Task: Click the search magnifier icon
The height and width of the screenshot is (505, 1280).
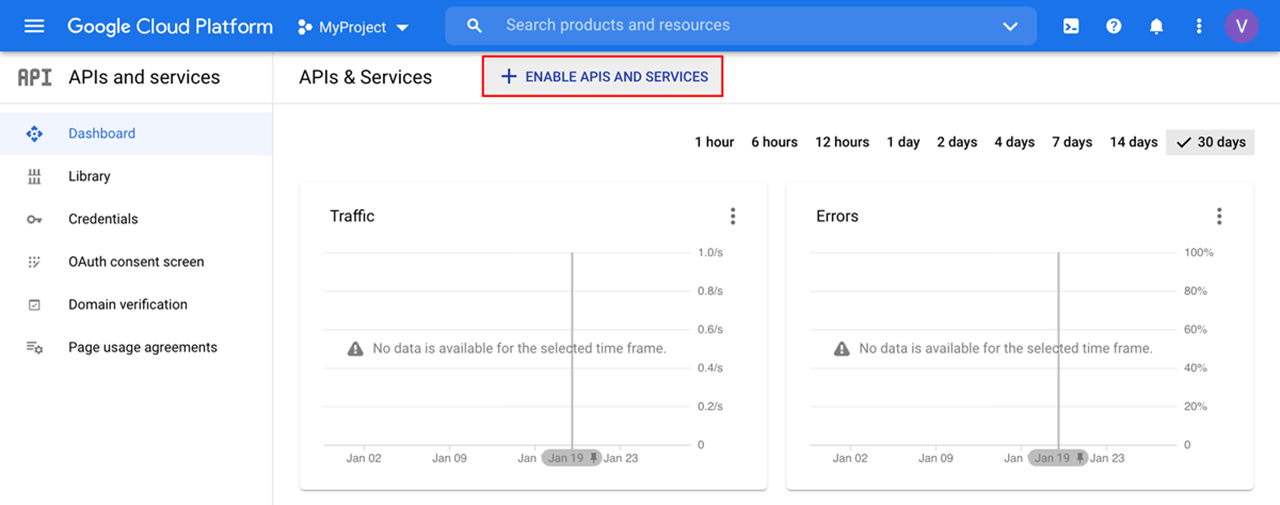Action: (475, 26)
